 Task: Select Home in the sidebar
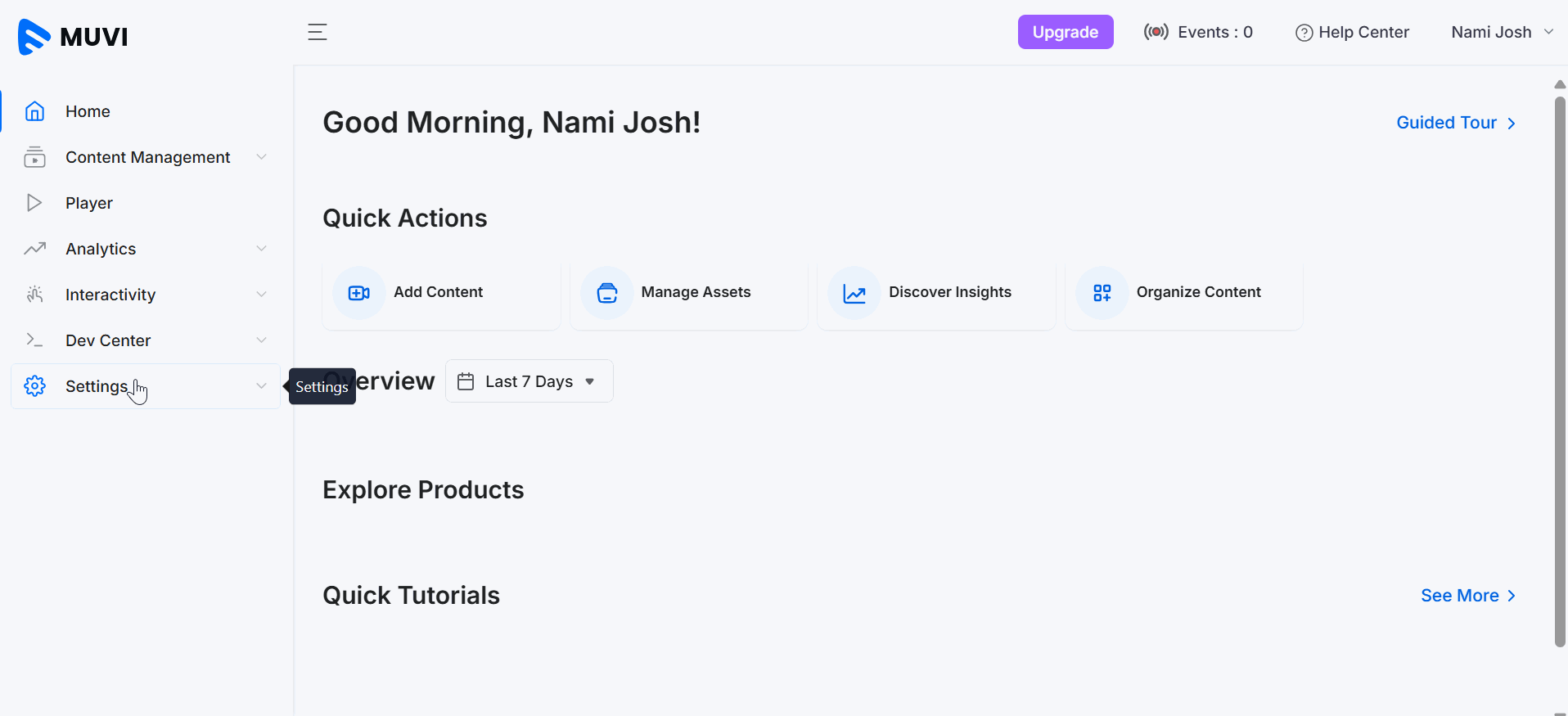click(x=88, y=111)
